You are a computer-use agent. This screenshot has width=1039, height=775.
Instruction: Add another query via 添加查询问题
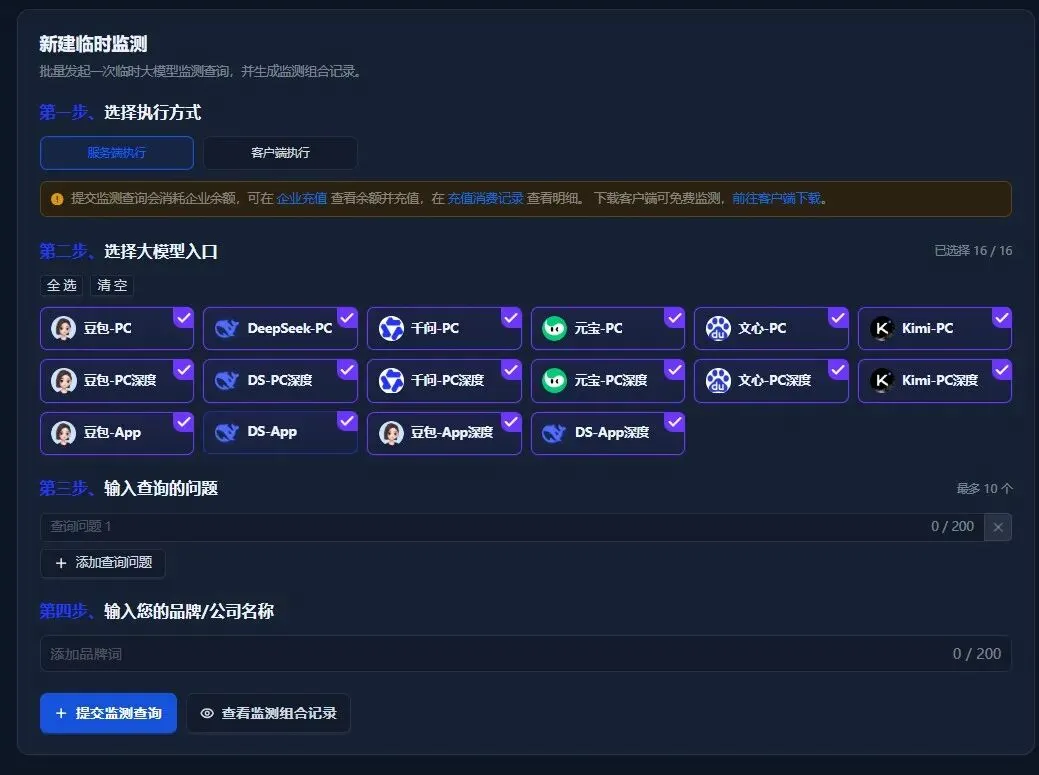point(103,563)
